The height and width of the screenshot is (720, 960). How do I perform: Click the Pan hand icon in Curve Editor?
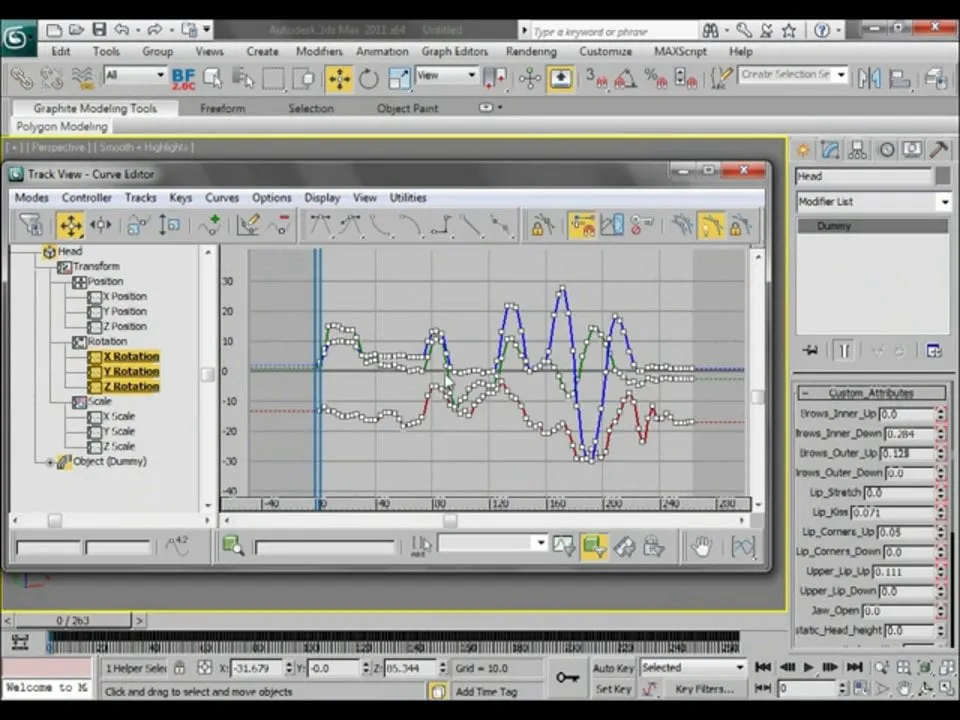click(701, 546)
